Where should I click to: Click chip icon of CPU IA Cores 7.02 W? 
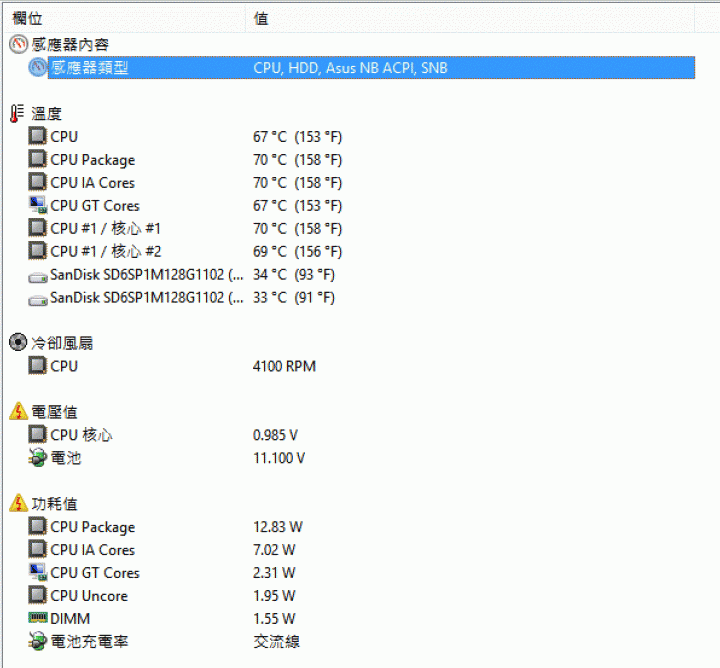coord(37,549)
